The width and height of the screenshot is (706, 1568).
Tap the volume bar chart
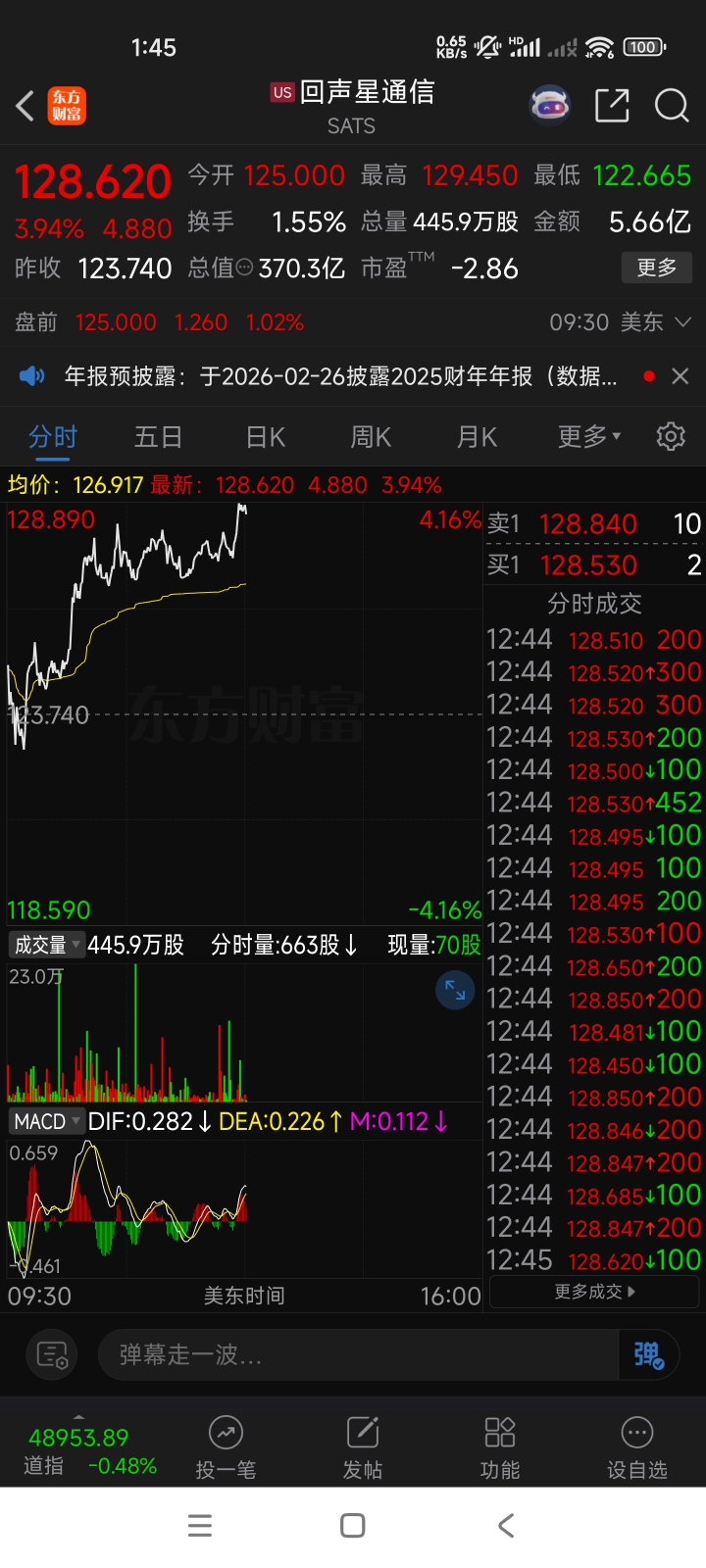tap(244, 1033)
